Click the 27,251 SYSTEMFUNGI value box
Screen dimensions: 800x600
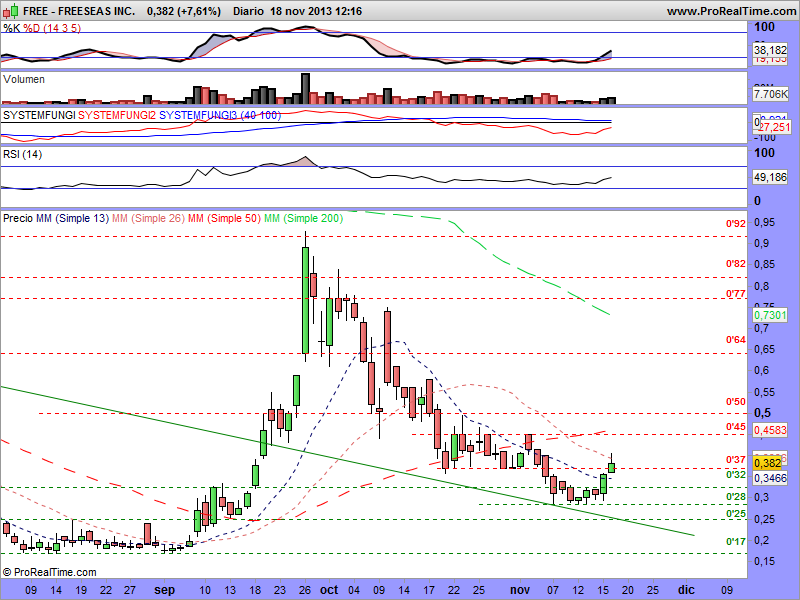774,127
